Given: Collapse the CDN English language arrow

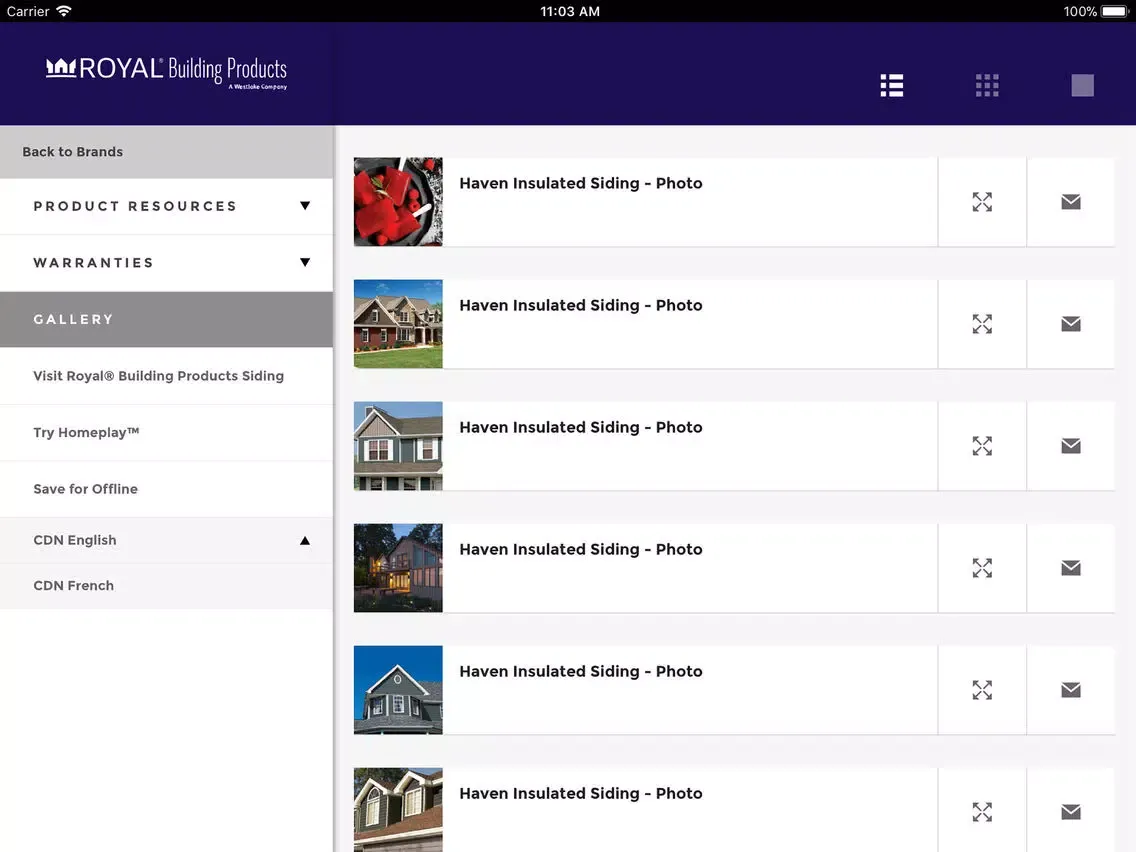Looking at the screenshot, I should tap(305, 540).
